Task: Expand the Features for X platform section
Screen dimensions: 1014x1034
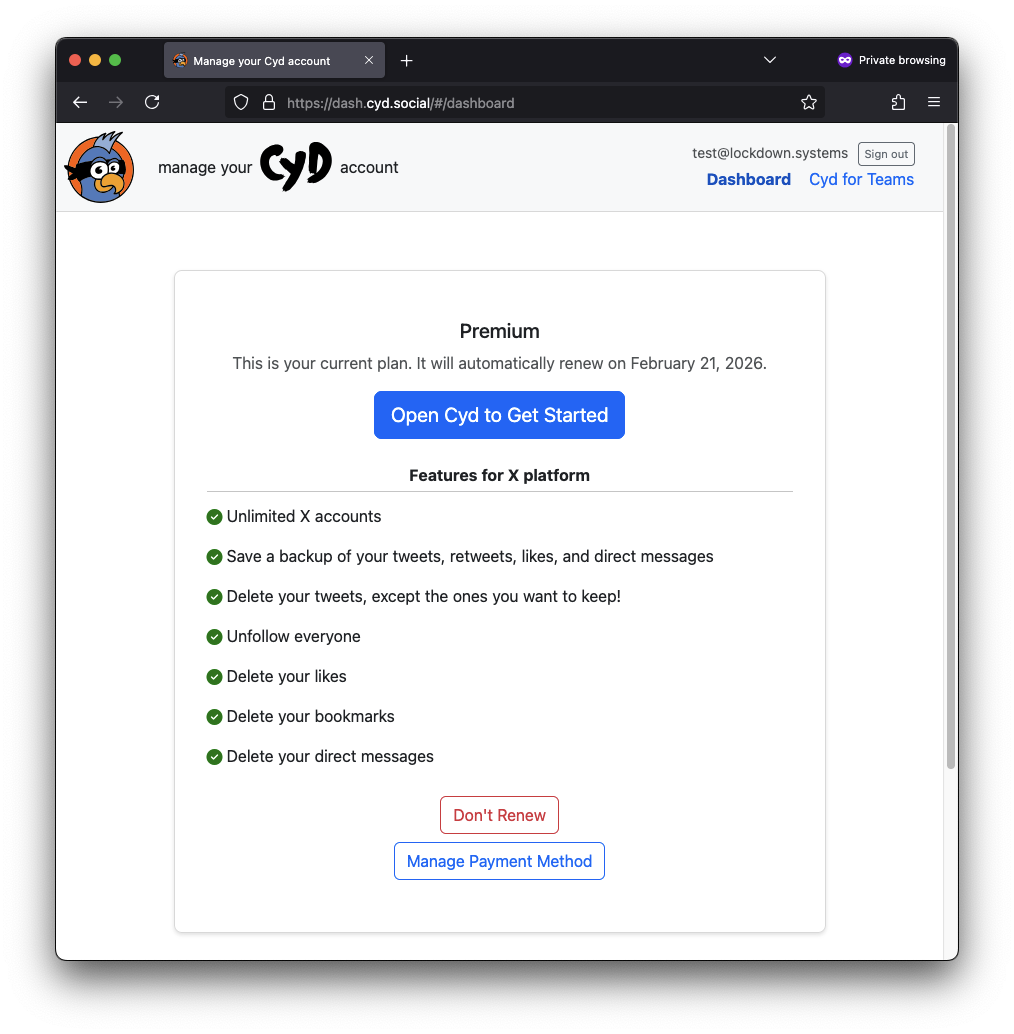Action: pos(499,475)
